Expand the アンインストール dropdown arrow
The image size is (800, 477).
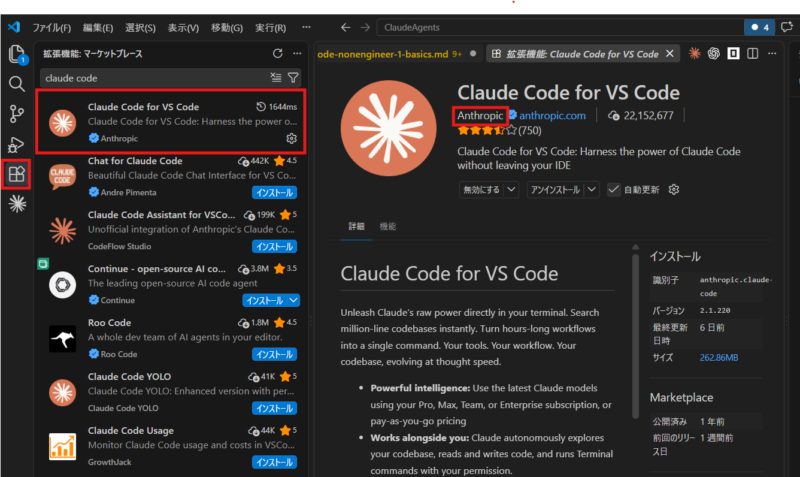591,190
